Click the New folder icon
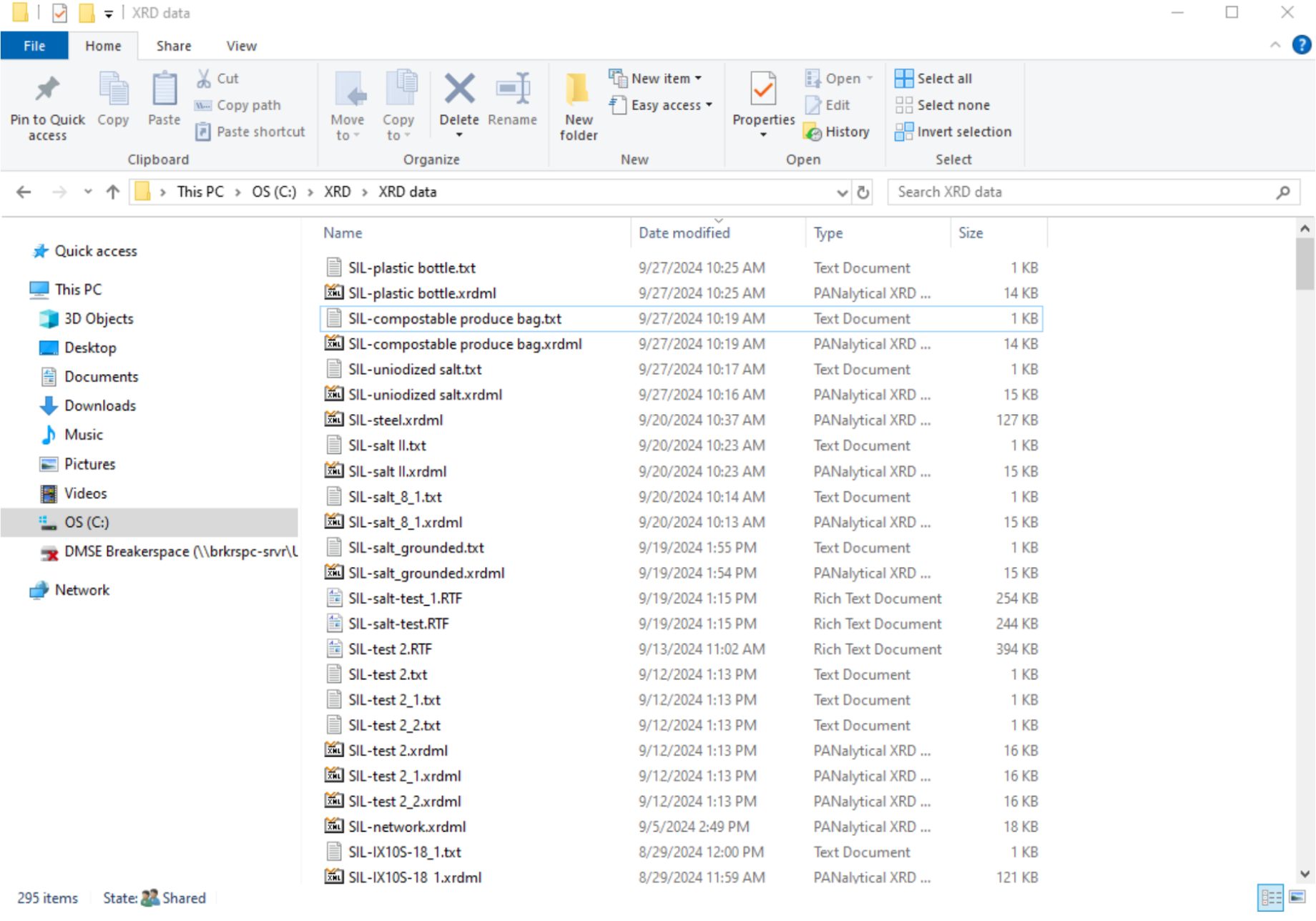The height and width of the screenshot is (921, 1316). click(578, 91)
